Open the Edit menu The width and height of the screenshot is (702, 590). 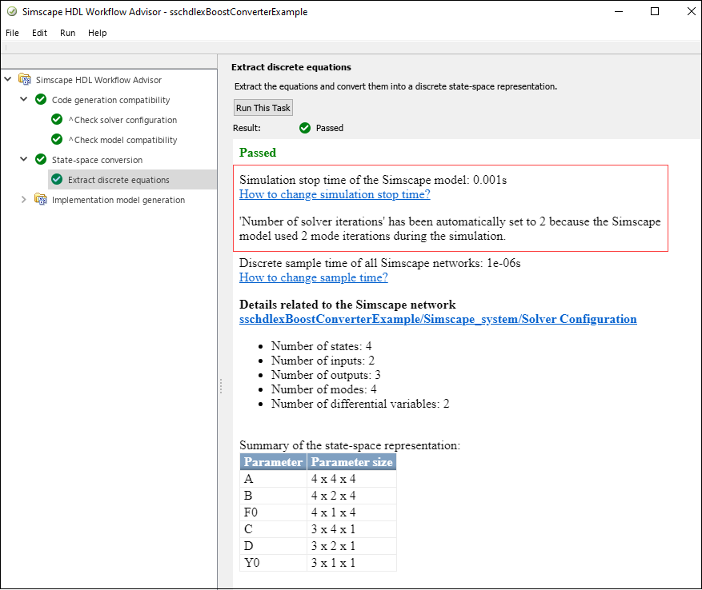[x=39, y=33]
